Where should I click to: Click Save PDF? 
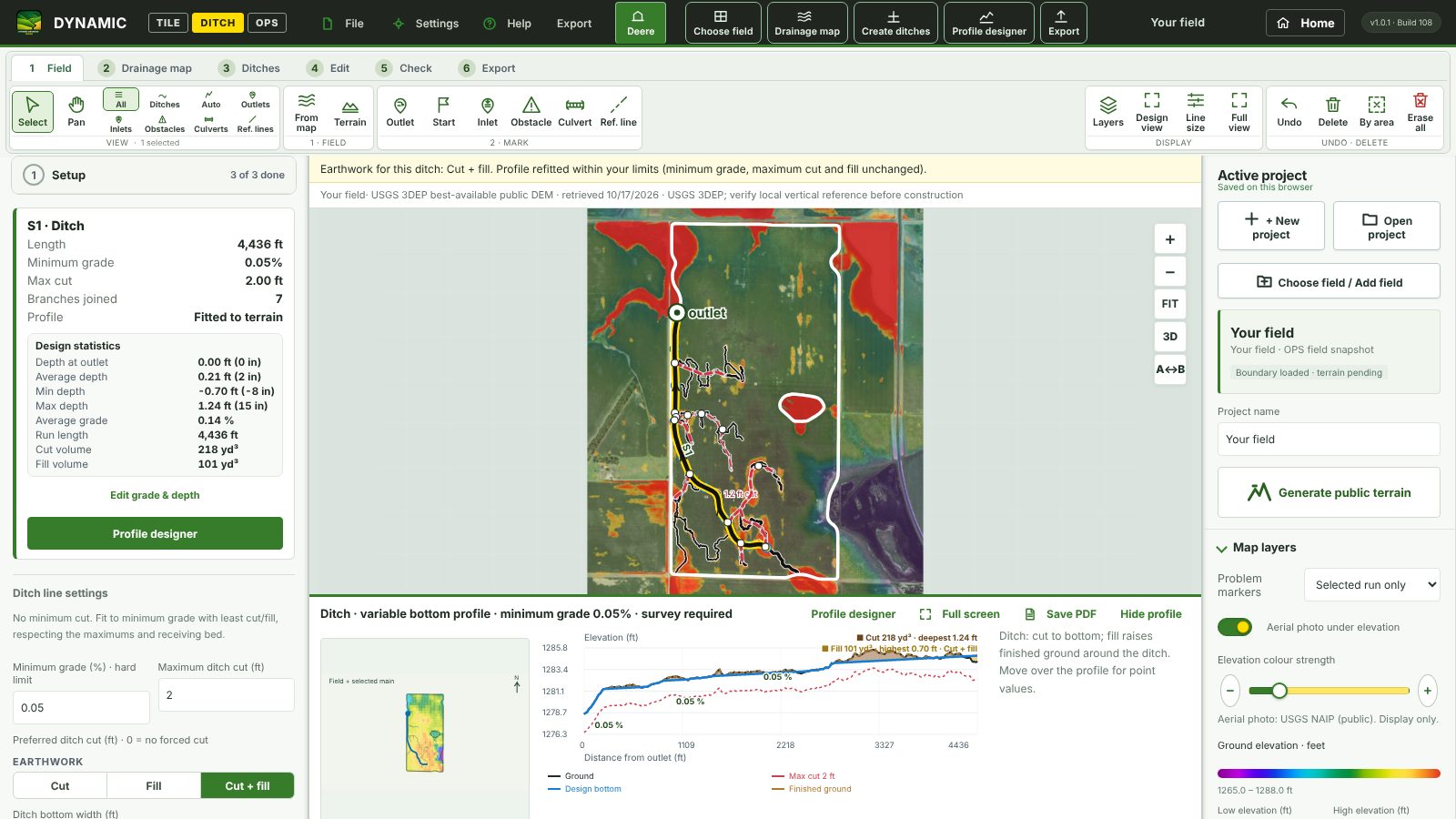pyautogui.click(x=1060, y=614)
